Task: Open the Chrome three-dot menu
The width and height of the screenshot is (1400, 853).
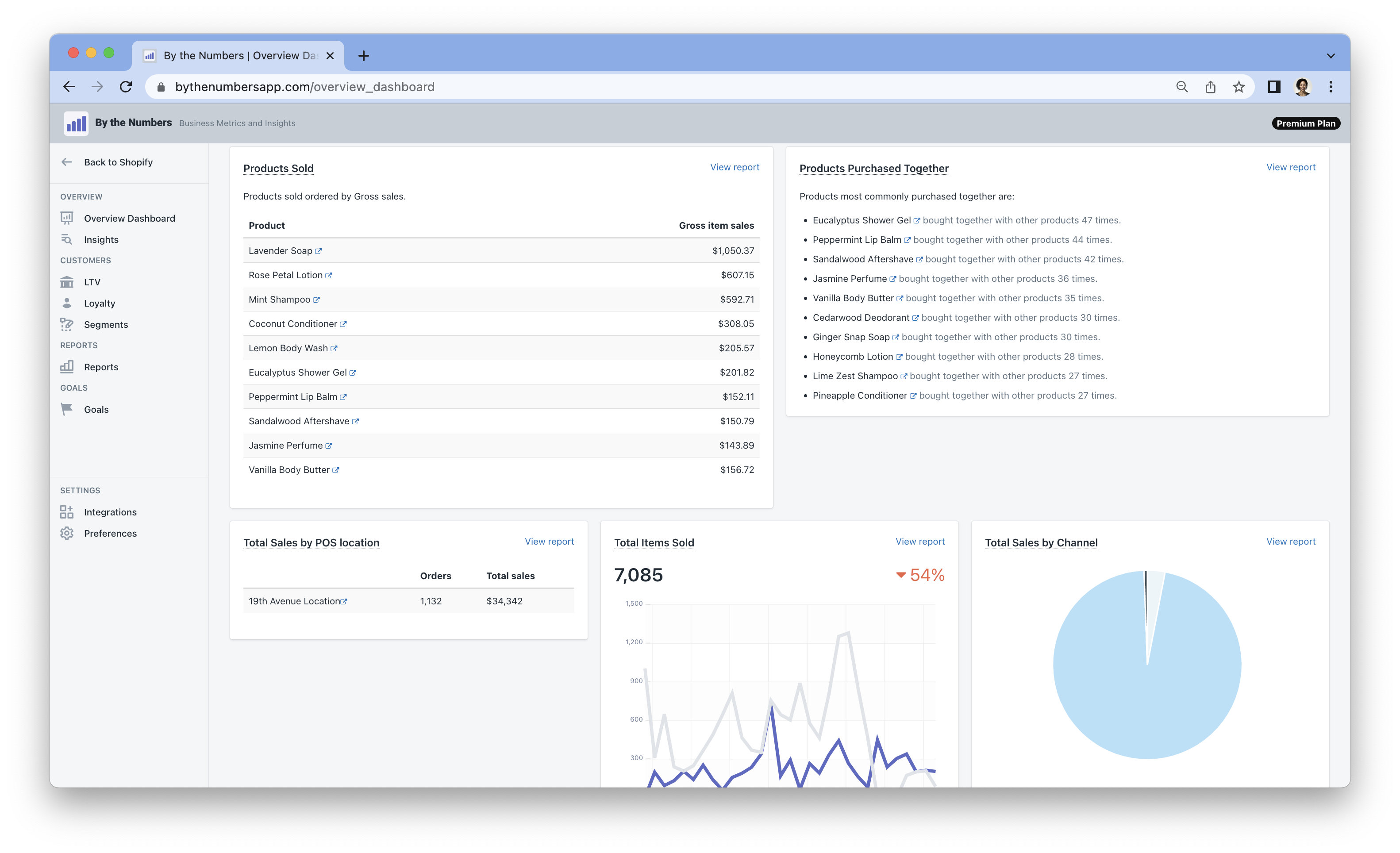Action: coord(1331,87)
